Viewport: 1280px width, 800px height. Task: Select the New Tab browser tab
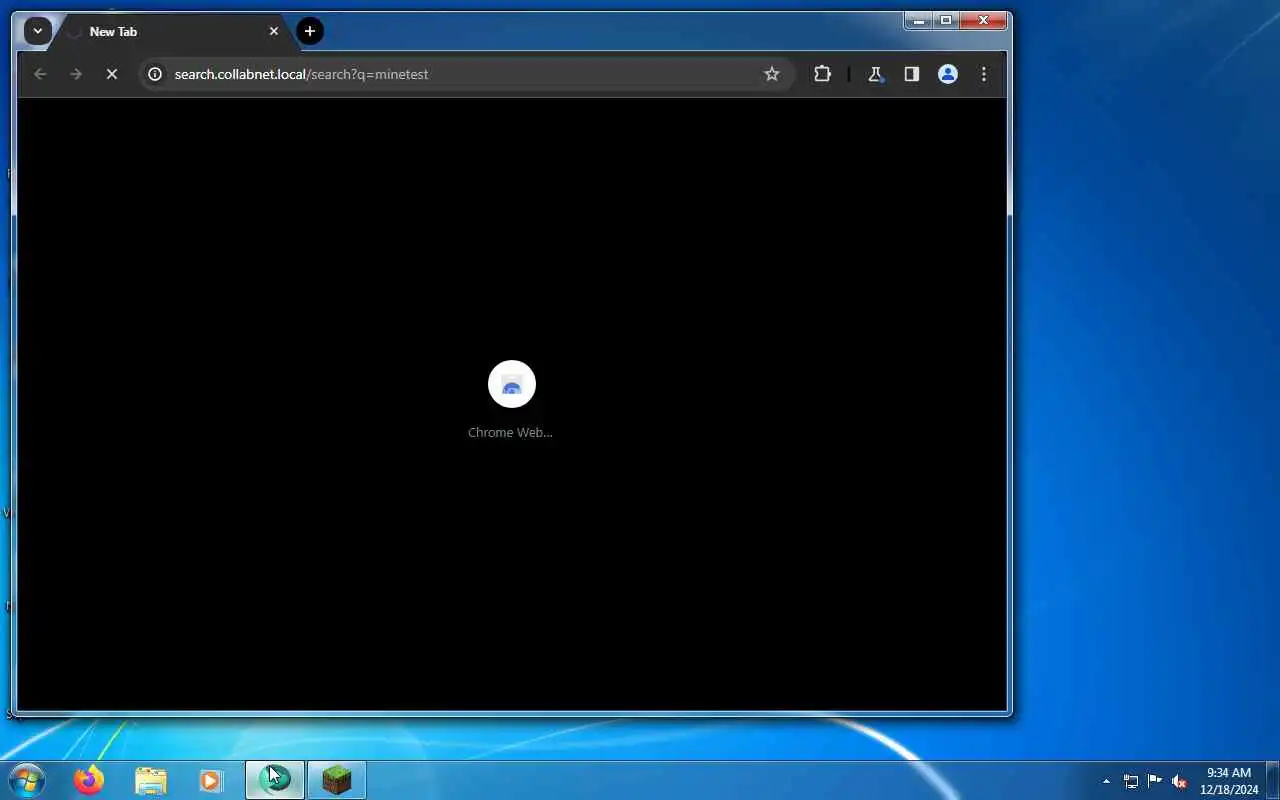click(x=170, y=32)
